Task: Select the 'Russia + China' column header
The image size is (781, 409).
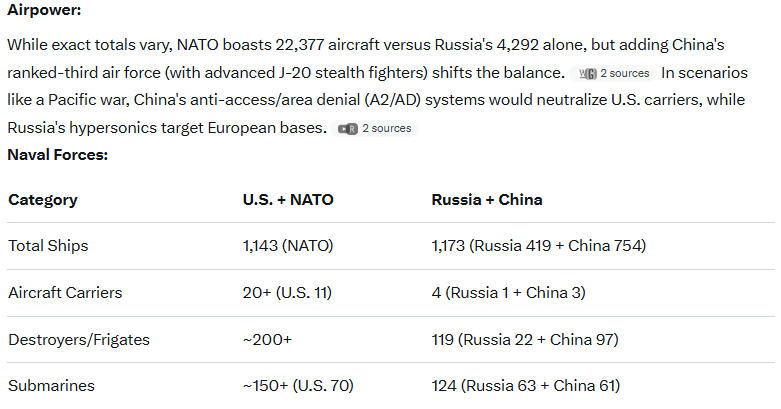Action: [x=487, y=200]
